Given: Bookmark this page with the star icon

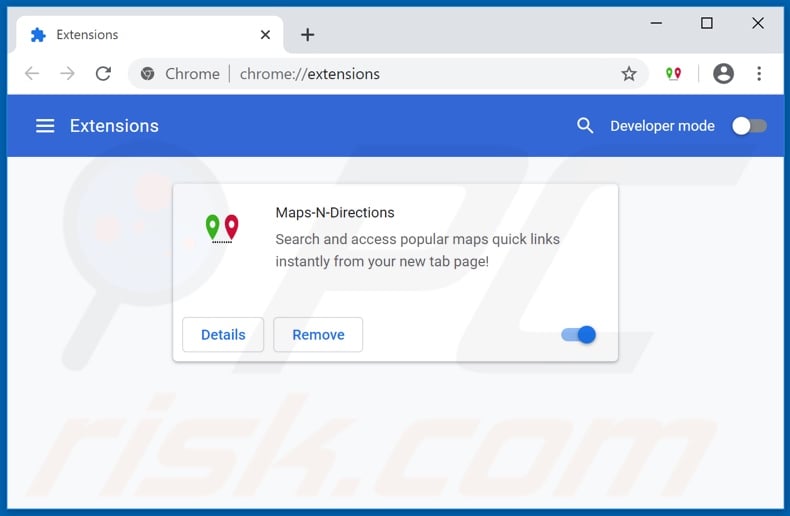Looking at the screenshot, I should 628,74.
